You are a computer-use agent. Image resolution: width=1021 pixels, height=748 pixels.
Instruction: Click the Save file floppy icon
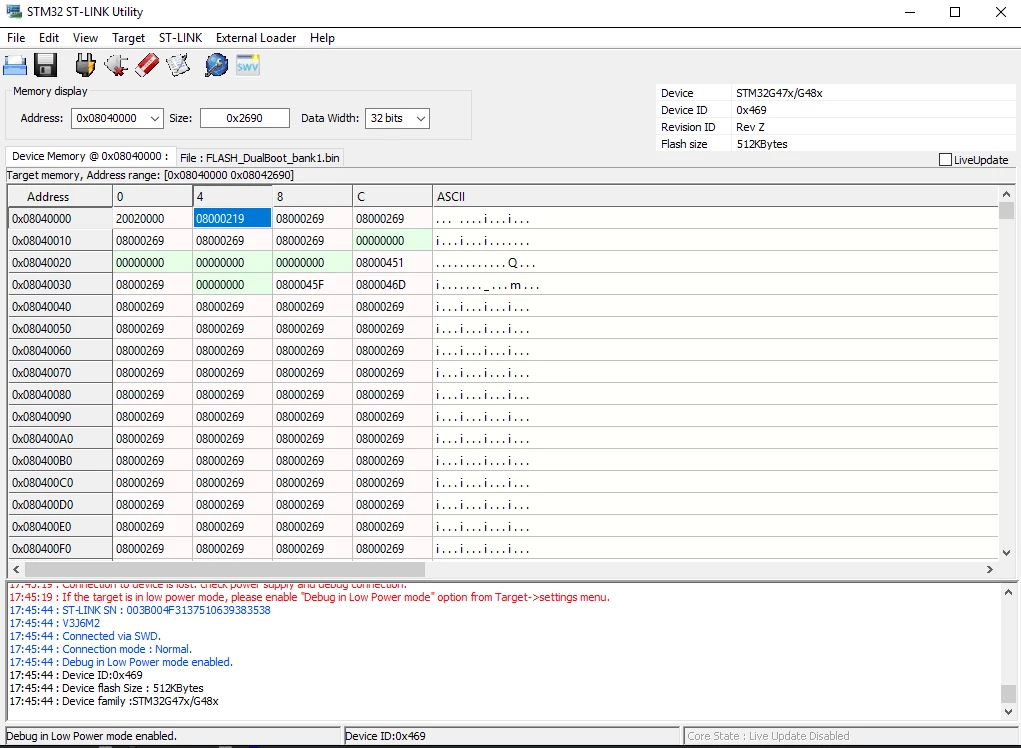[46, 66]
